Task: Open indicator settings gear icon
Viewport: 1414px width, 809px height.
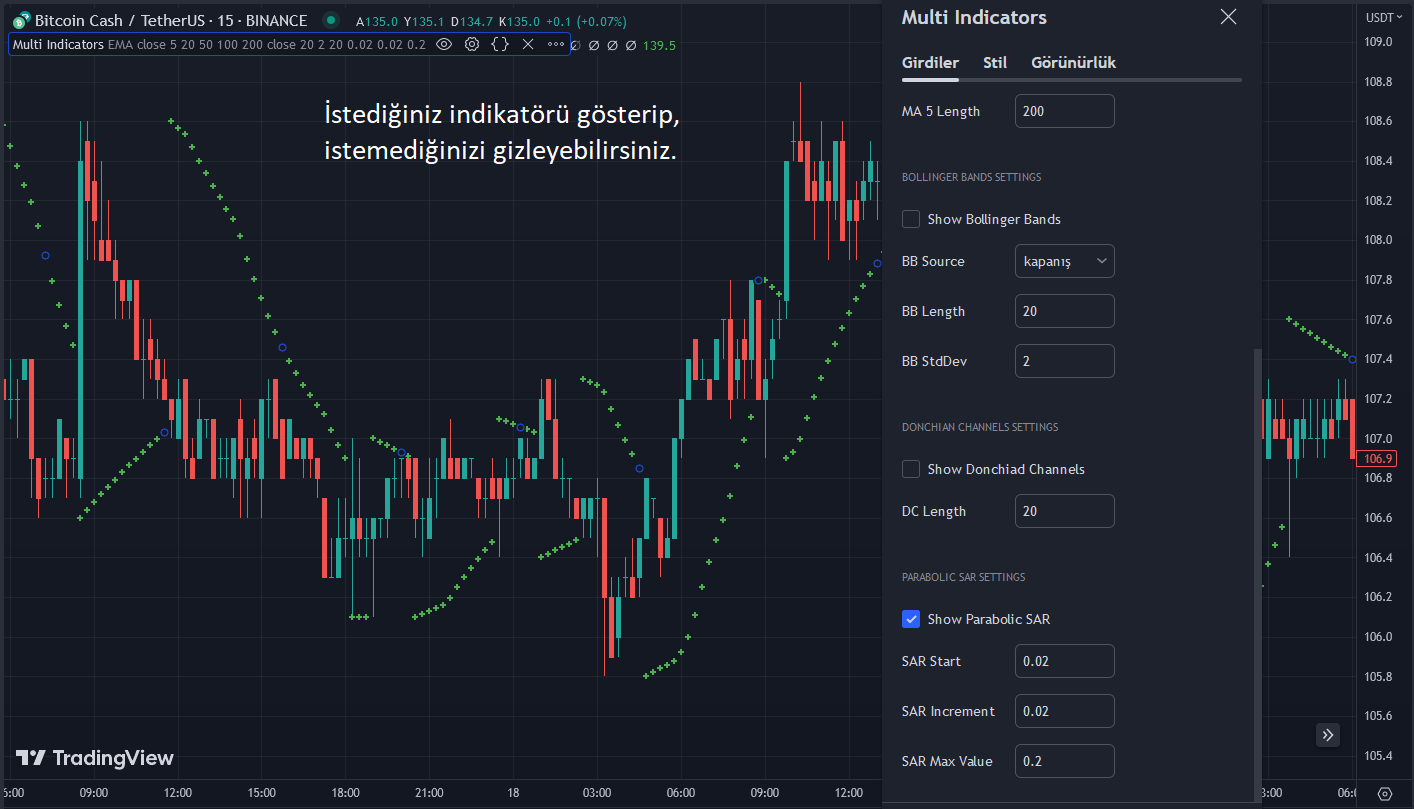Action: click(472, 44)
